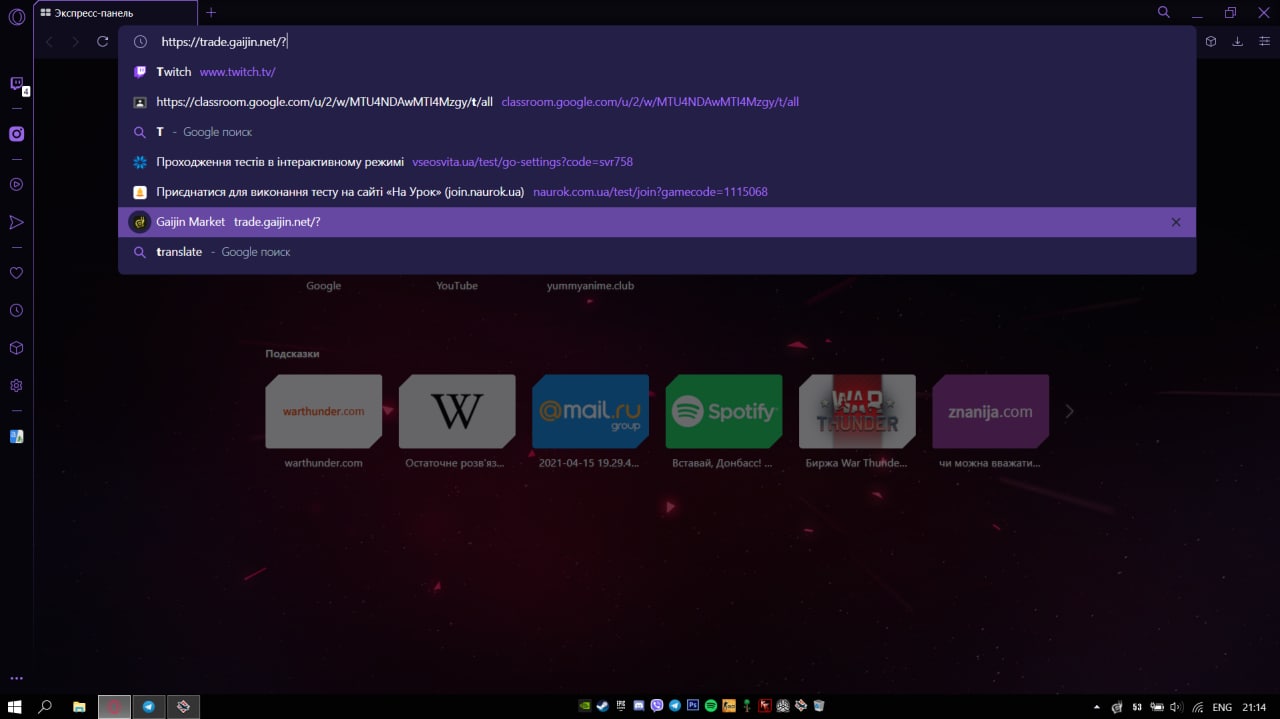Open Steam in the taskbar
The image size is (1280, 719).
pyautogui.click(x=602, y=706)
